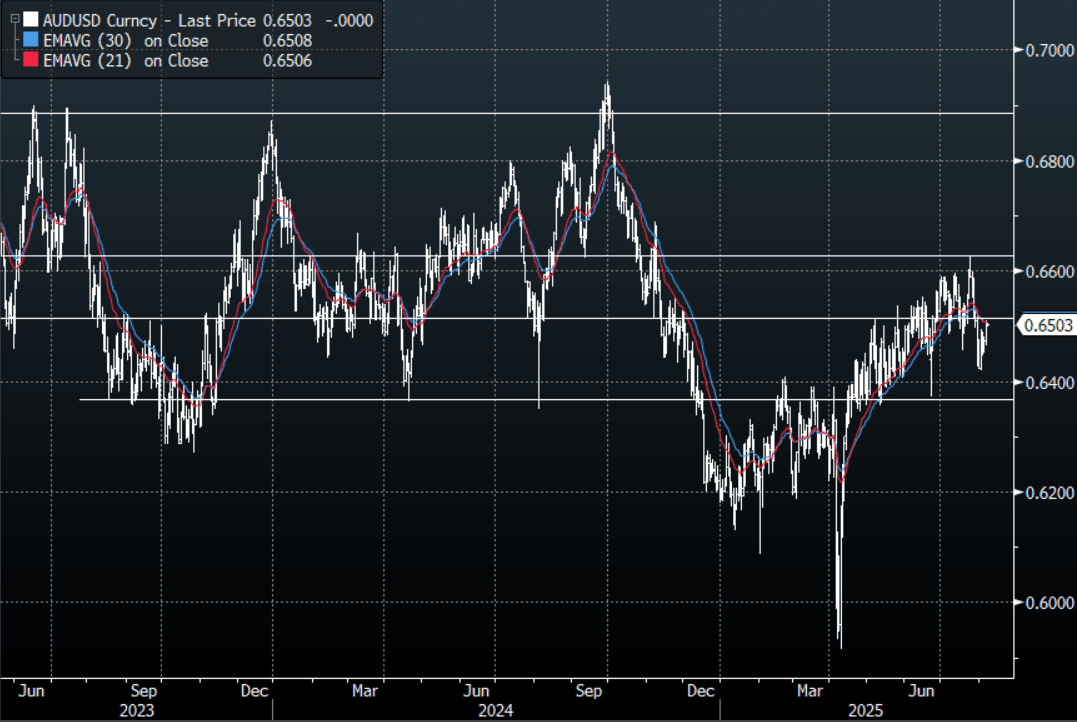Click the 0.7000 label on price axis
Viewport: 1077px width, 722px height.
tap(1044, 50)
